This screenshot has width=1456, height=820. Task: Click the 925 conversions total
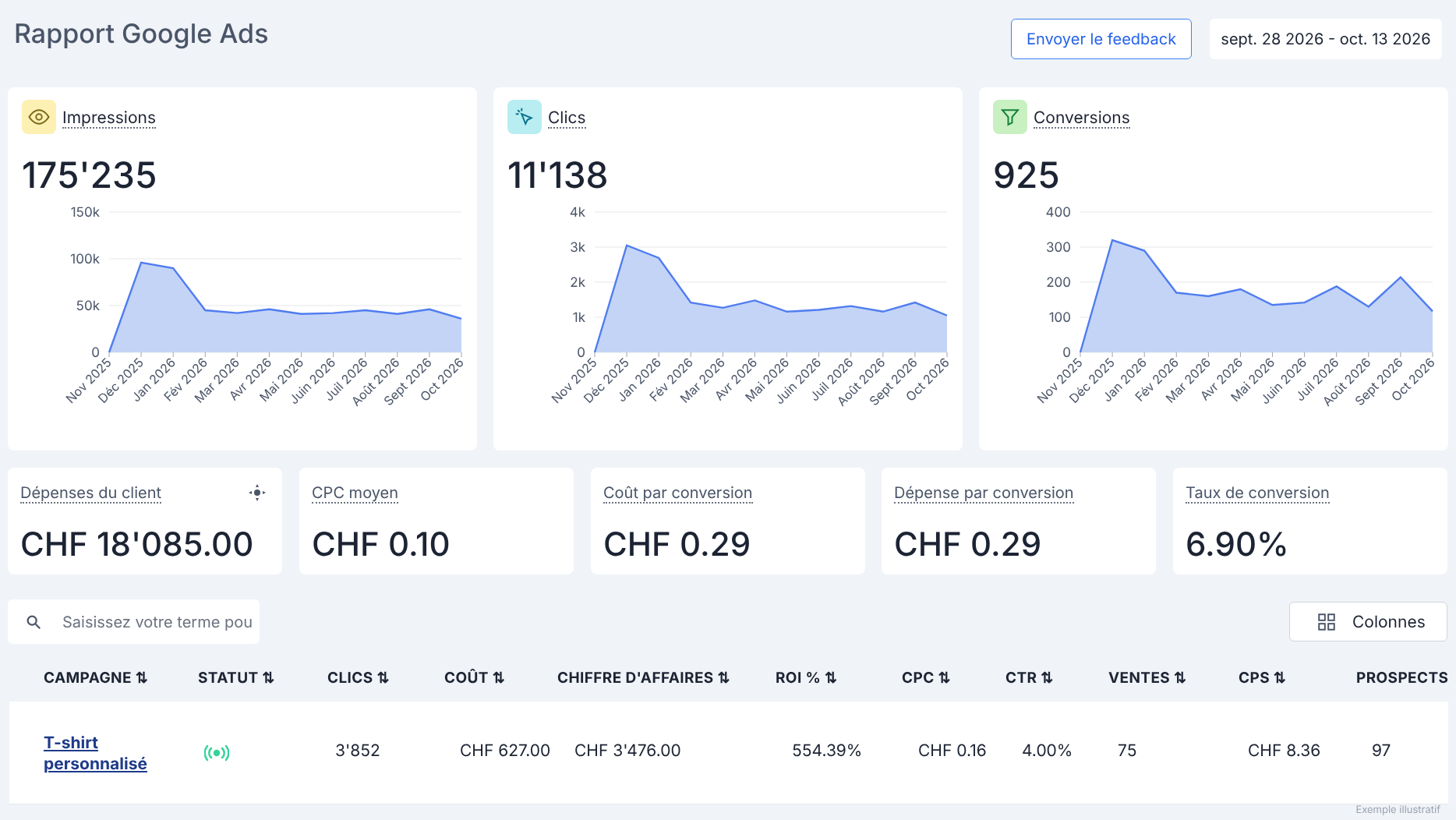(x=1026, y=175)
